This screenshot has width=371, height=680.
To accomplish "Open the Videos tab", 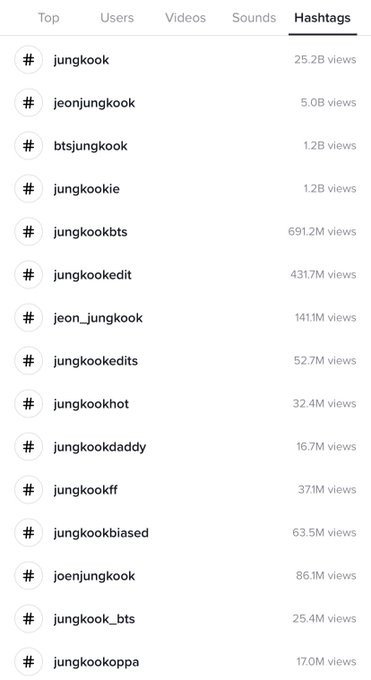I will click(x=185, y=18).
